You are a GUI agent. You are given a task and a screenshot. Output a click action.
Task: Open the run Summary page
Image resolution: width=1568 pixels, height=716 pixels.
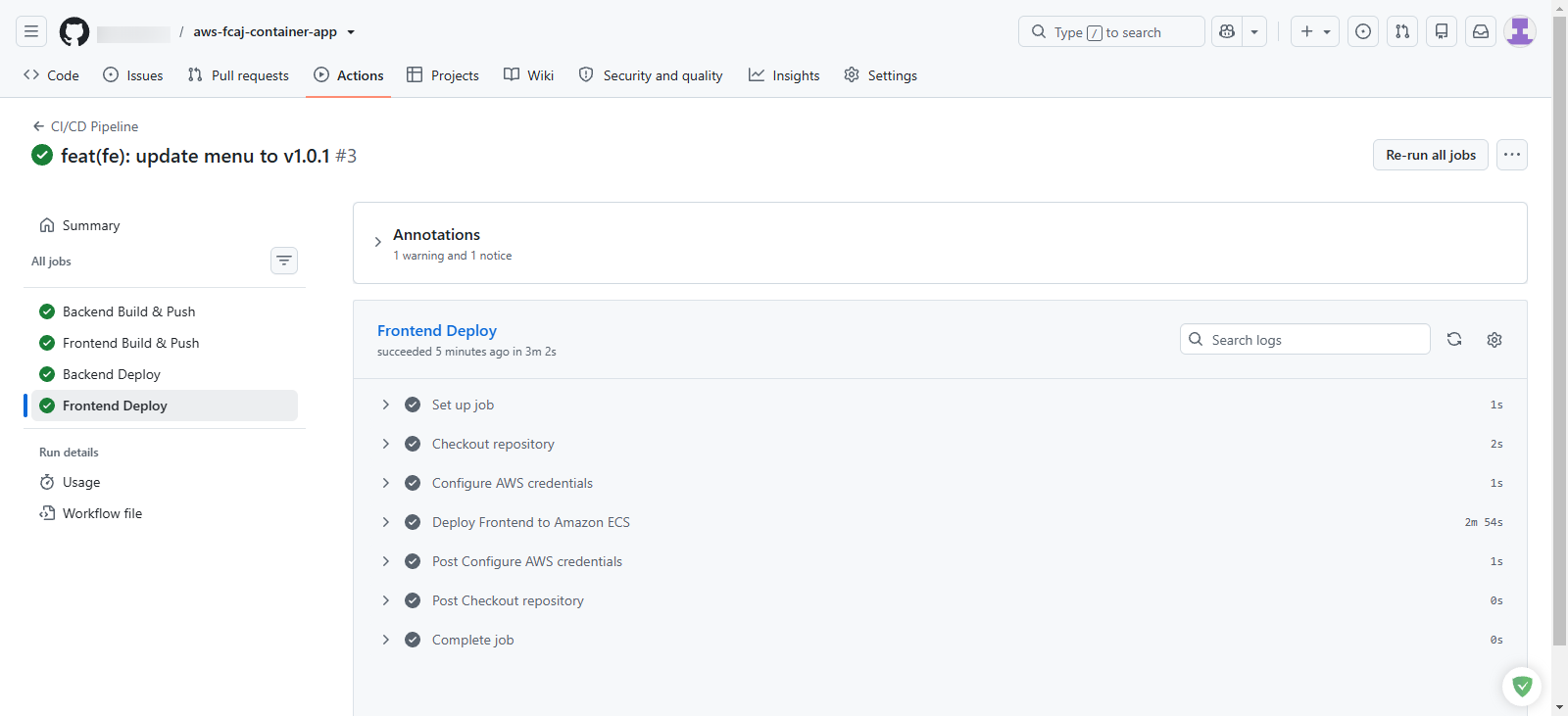pyautogui.click(x=165, y=225)
